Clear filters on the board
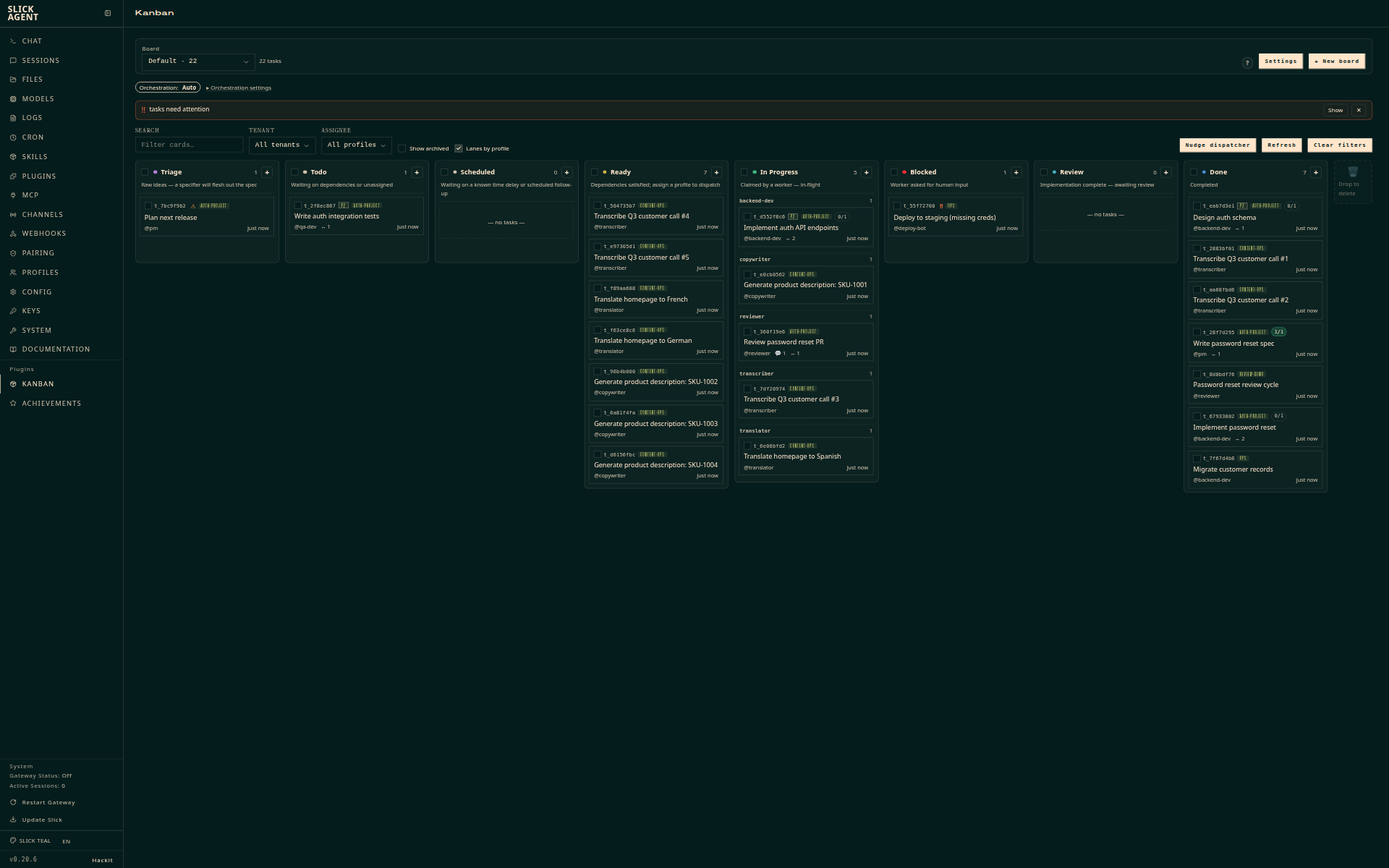Viewport: 1389px width, 868px height. [x=1340, y=145]
